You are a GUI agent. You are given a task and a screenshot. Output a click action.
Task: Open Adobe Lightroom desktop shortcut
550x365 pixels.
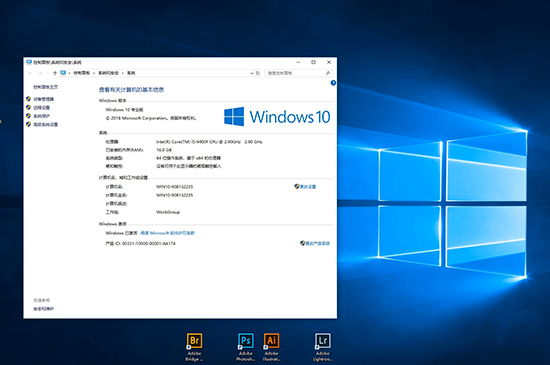pyautogui.click(x=323, y=347)
